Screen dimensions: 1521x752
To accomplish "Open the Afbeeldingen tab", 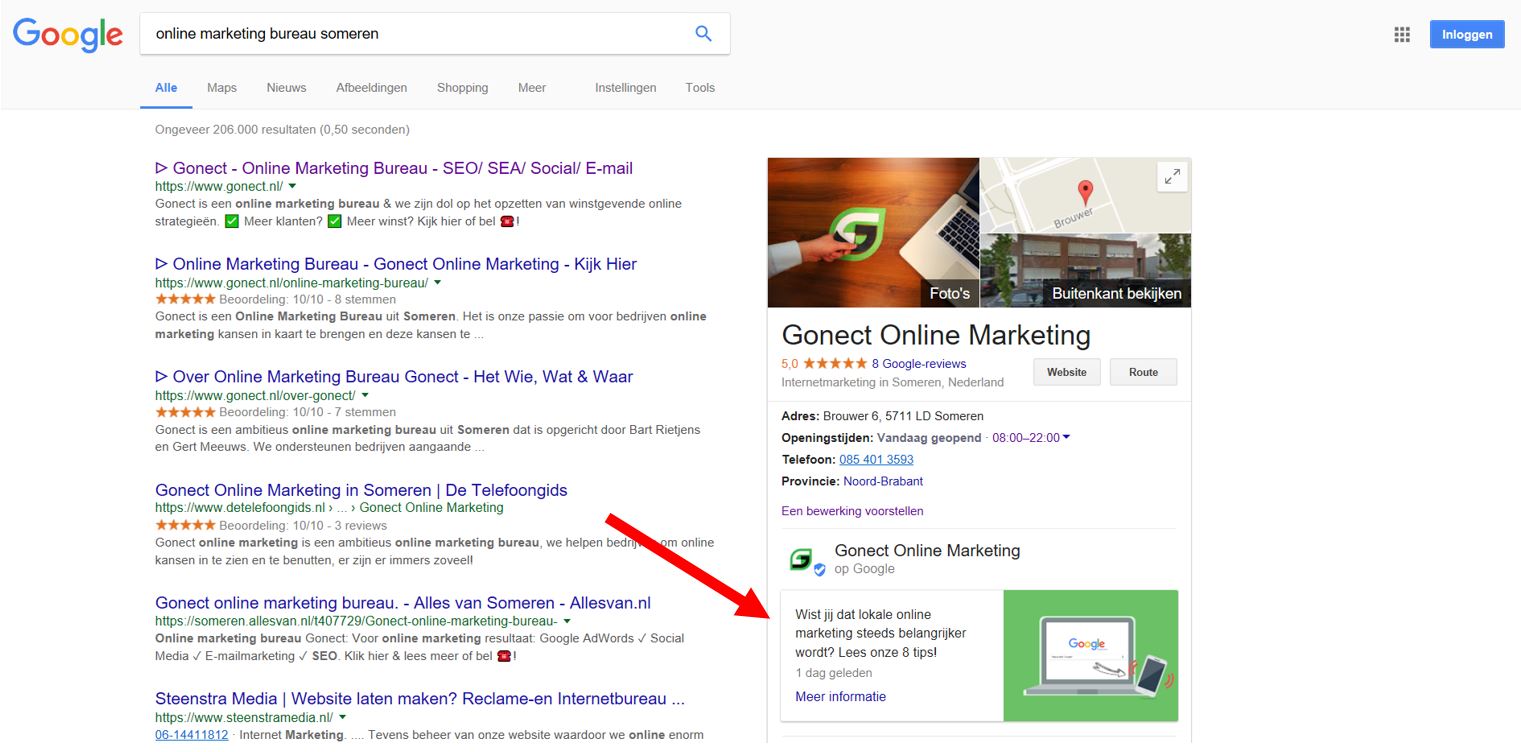I will [371, 88].
